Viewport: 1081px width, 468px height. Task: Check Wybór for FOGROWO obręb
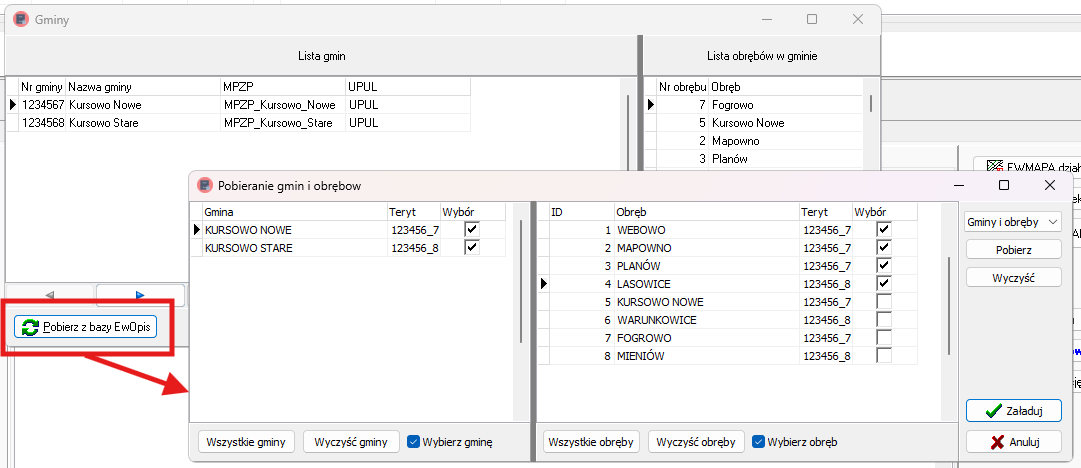[x=884, y=338]
